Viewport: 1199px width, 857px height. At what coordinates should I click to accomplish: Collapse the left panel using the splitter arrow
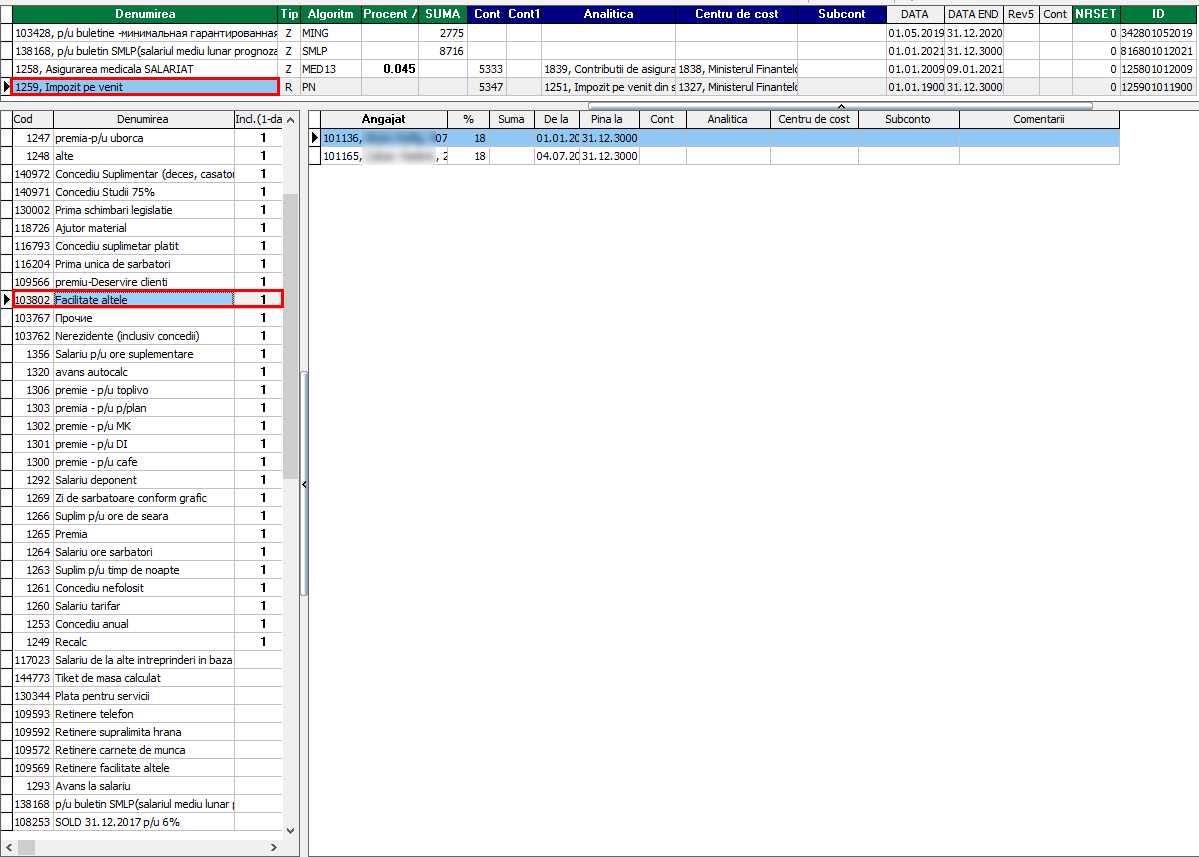(304, 484)
